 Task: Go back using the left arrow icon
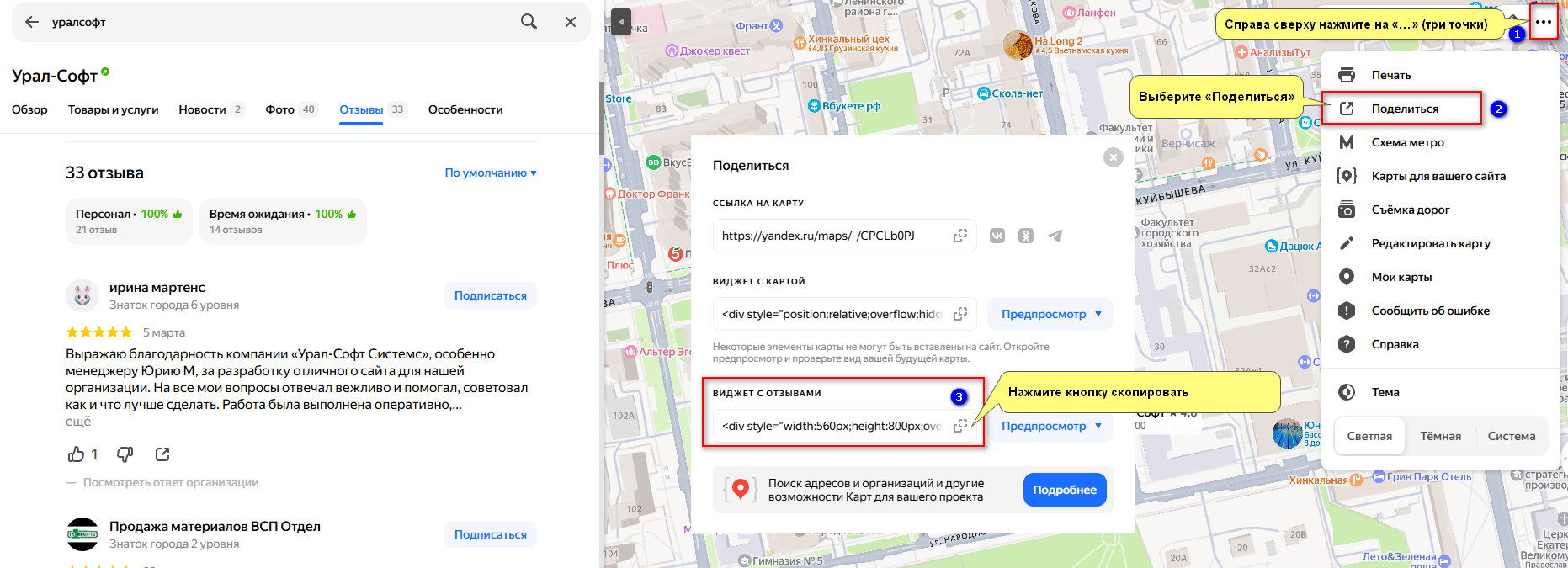tap(32, 22)
